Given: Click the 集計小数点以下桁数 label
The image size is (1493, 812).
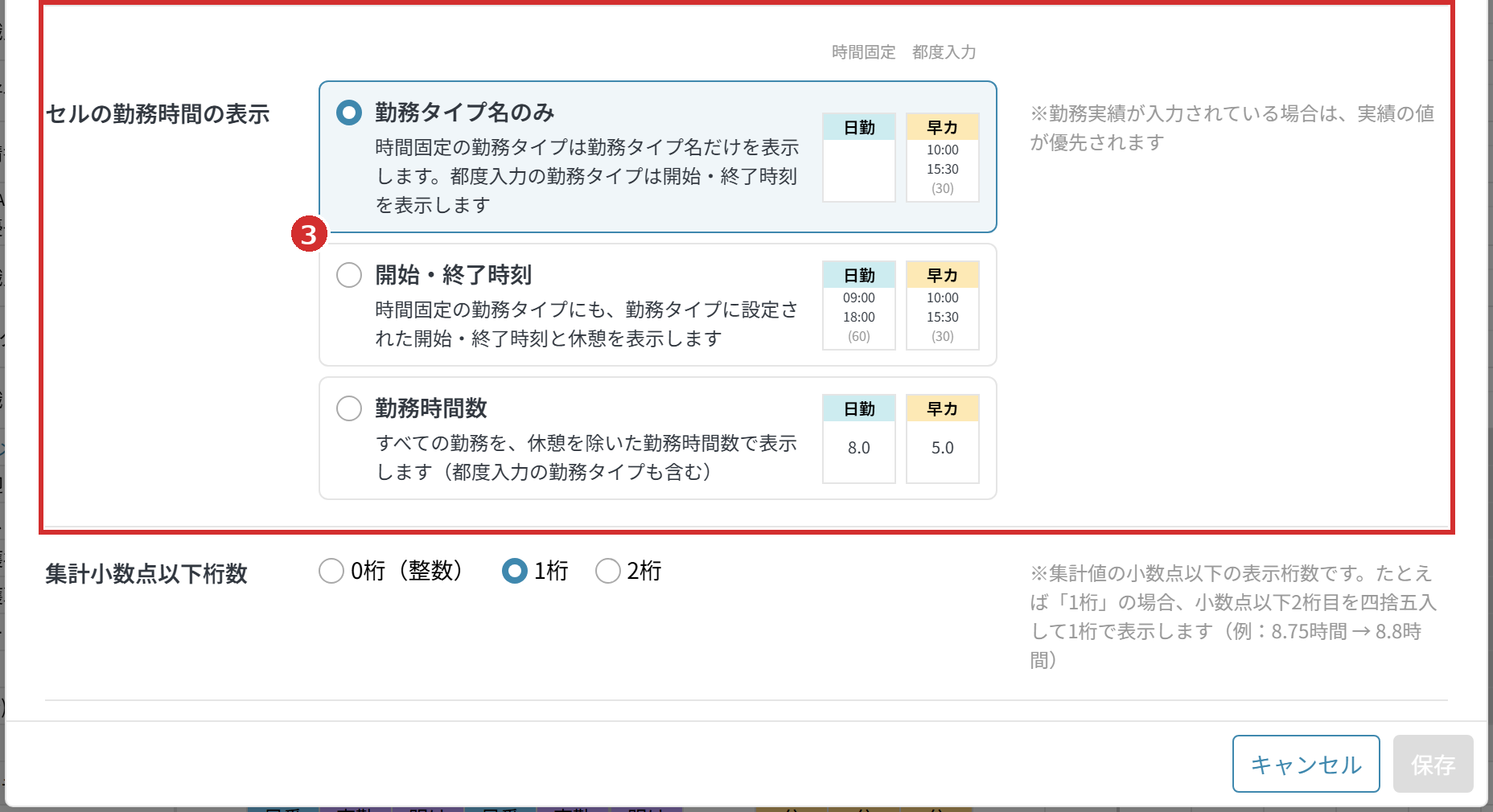Looking at the screenshot, I should coord(146,574).
